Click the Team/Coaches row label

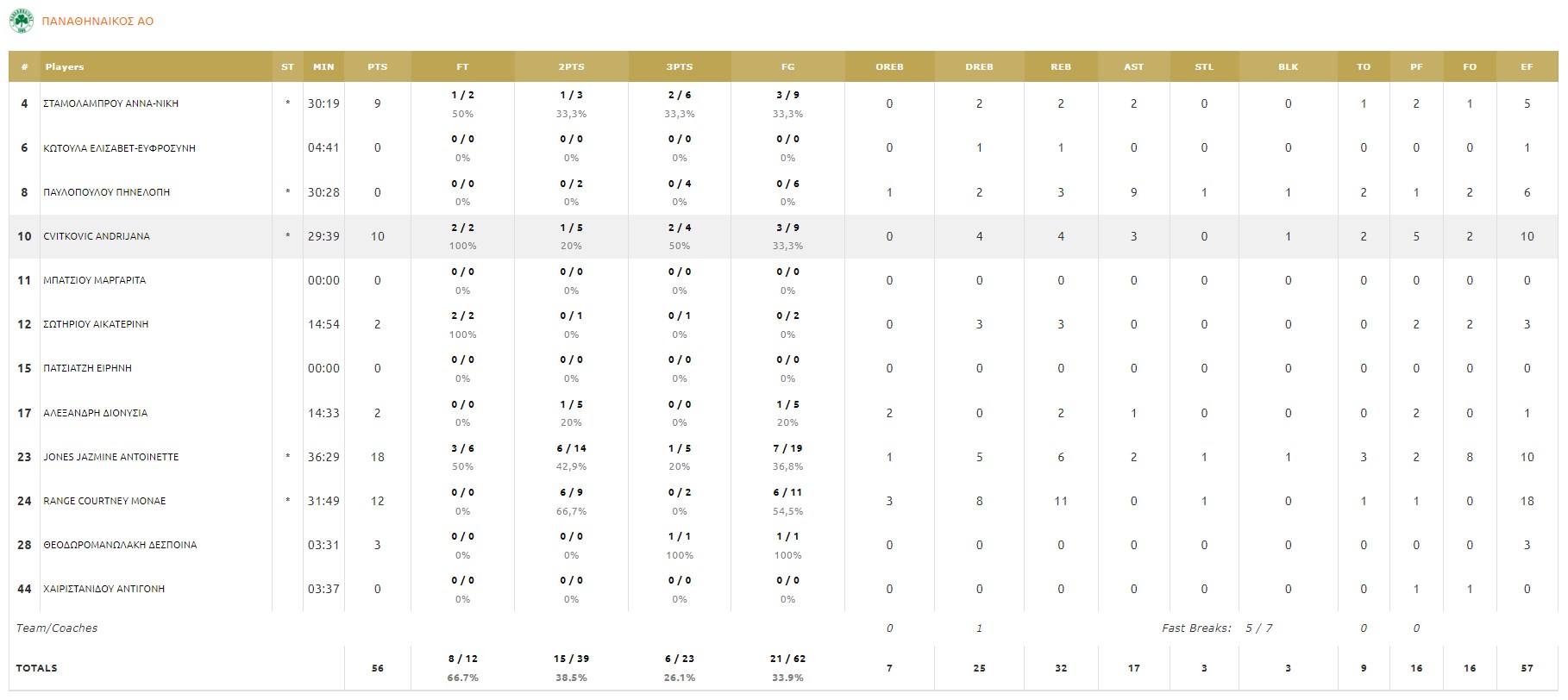click(56, 628)
